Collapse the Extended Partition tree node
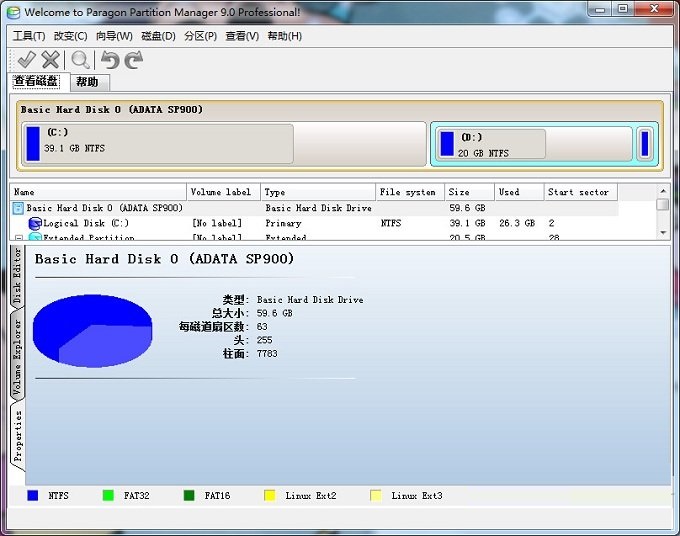 [x=18, y=238]
